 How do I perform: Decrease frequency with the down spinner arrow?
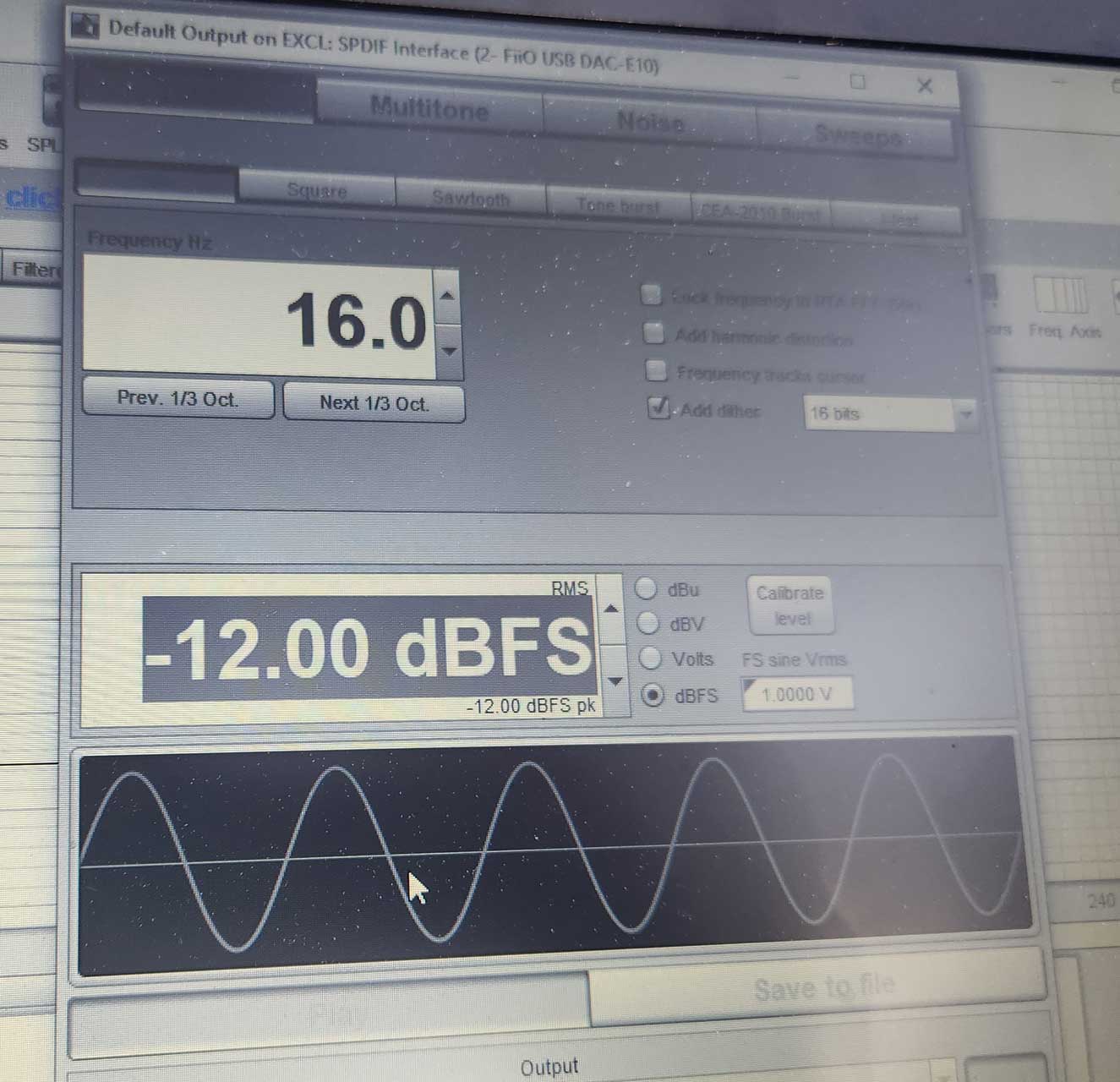coord(449,351)
